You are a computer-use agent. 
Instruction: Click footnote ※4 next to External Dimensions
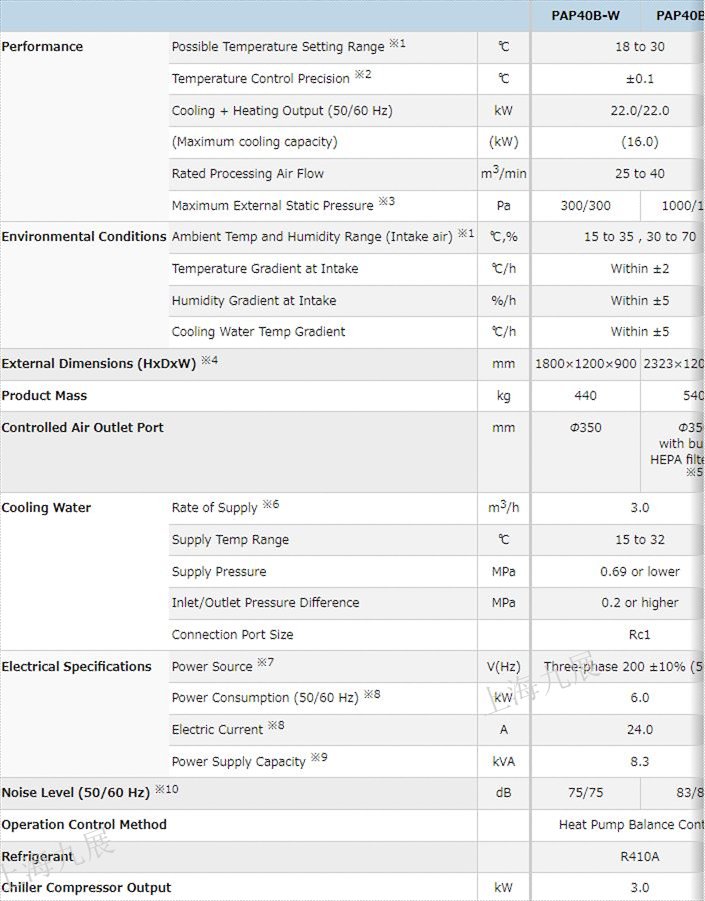click(208, 361)
